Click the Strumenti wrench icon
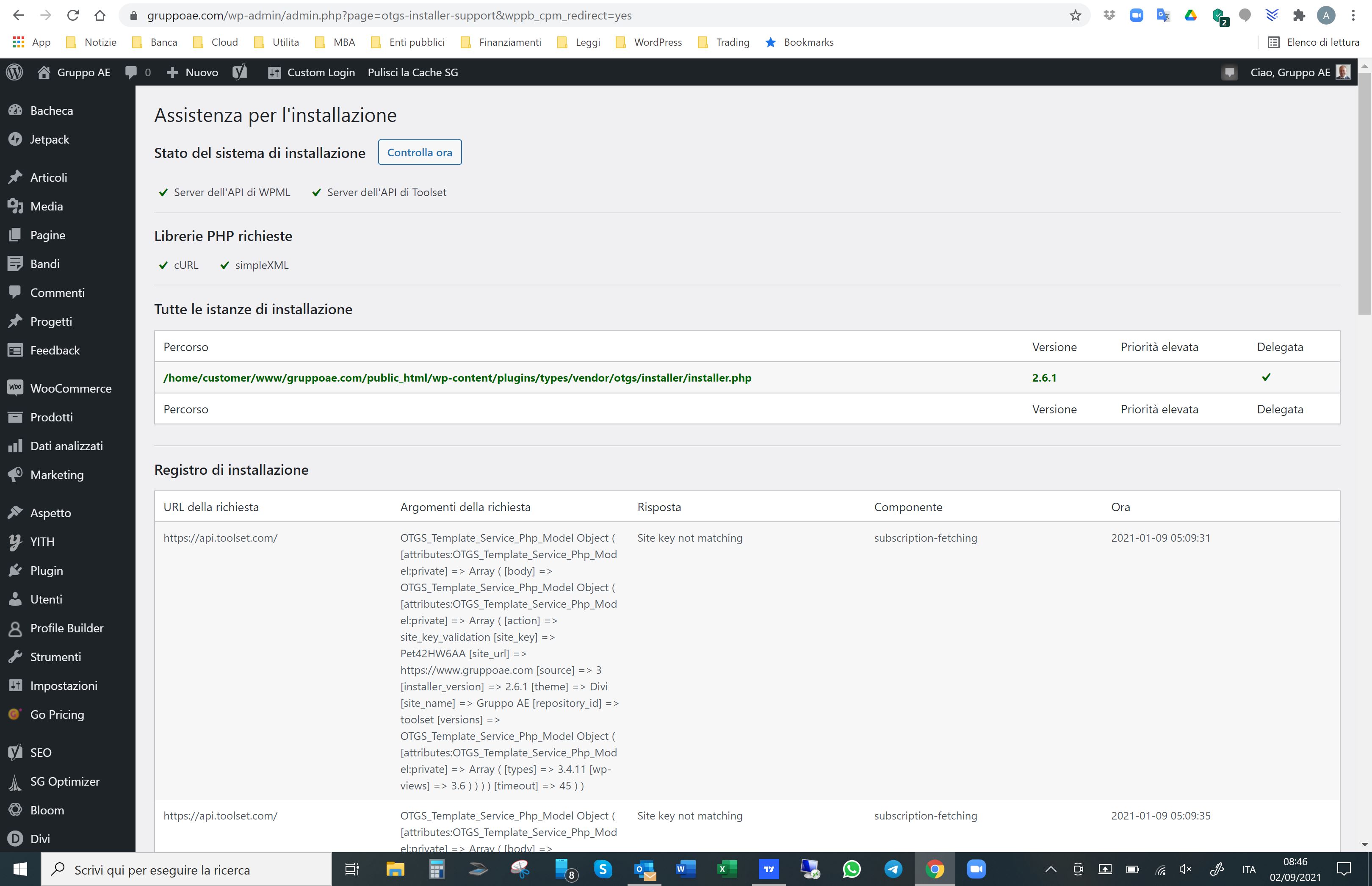1372x886 pixels. click(x=16, y=657)
